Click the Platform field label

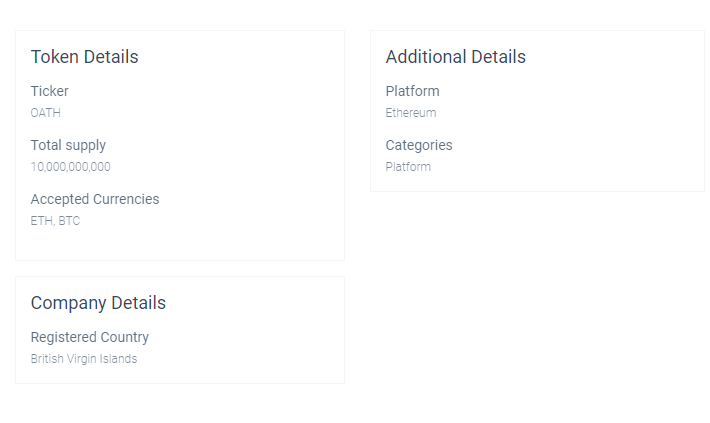coord(412,91)
